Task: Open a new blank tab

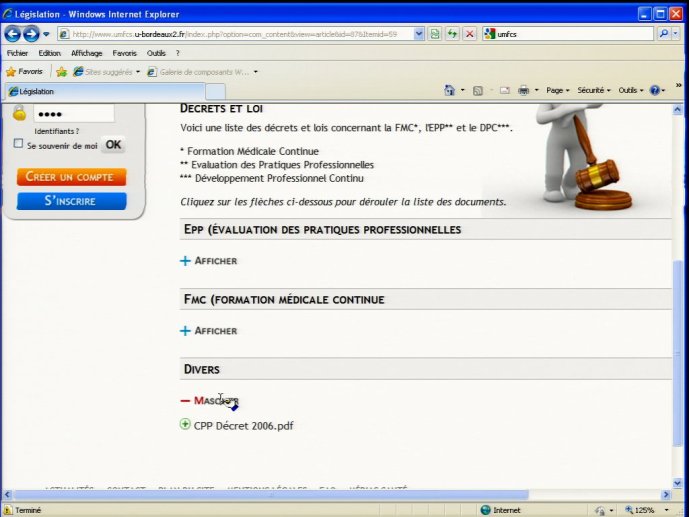Action: pos(215,92)
